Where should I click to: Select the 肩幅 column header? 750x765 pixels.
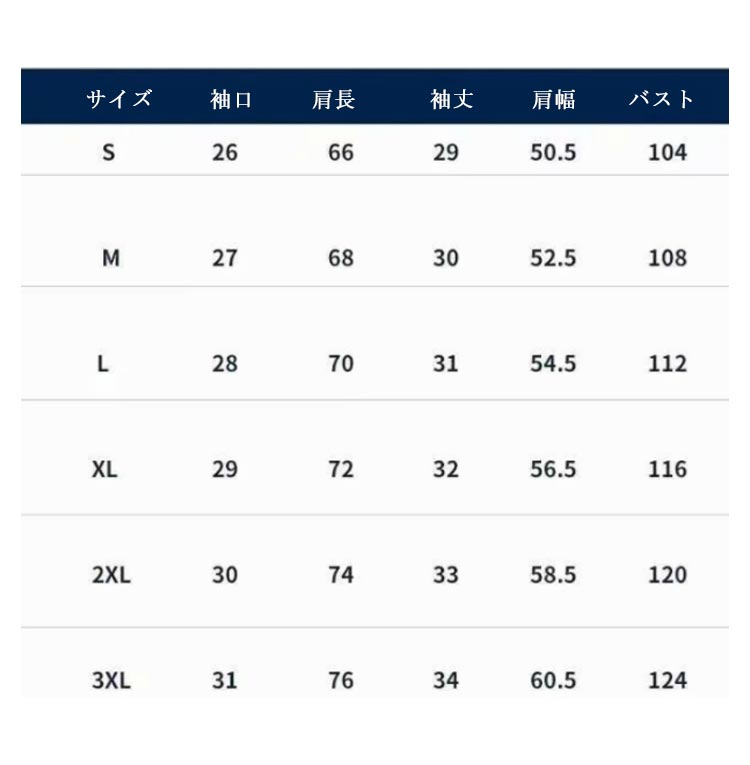tap(554, 99)
